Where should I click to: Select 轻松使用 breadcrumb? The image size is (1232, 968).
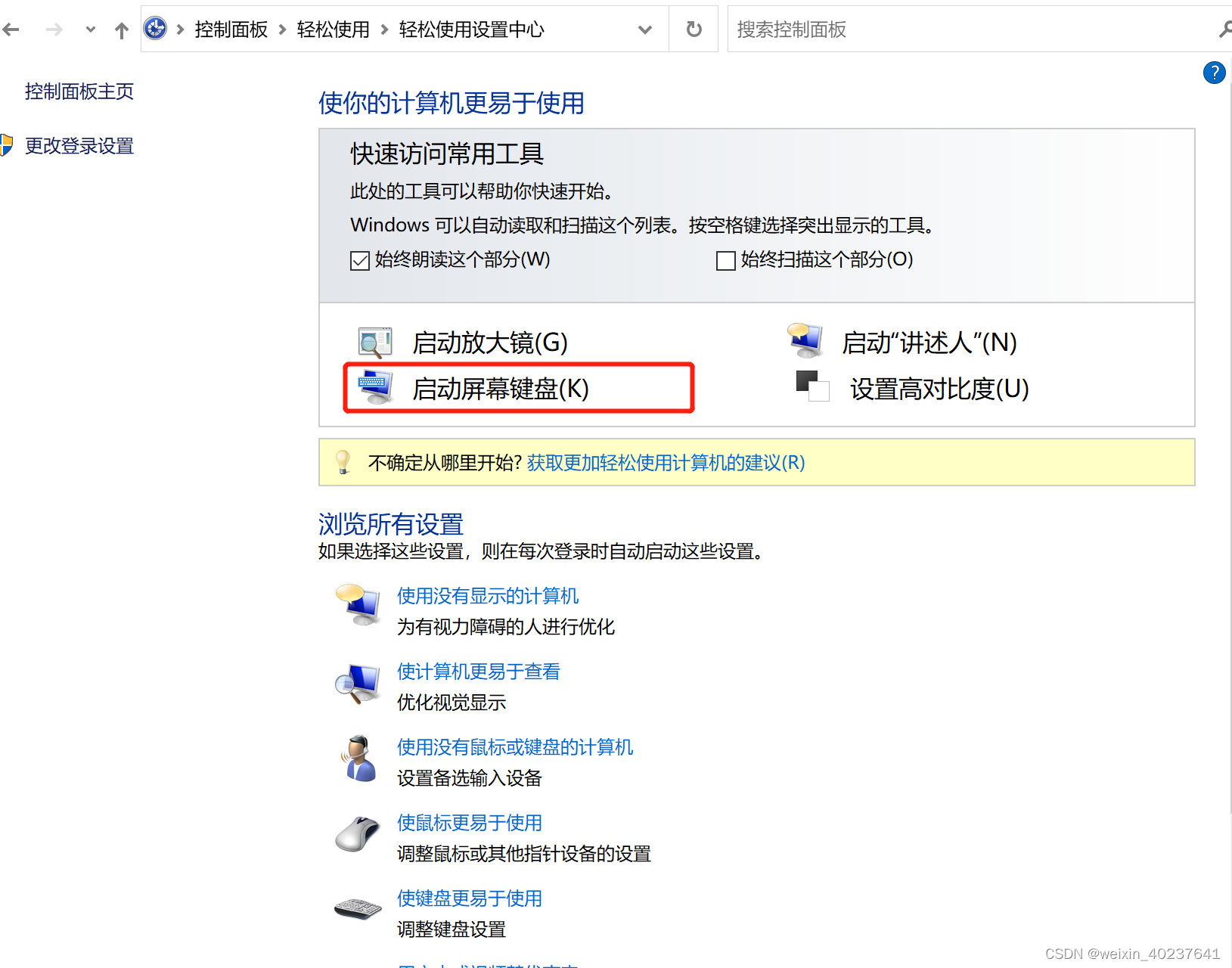click(334, 29)
